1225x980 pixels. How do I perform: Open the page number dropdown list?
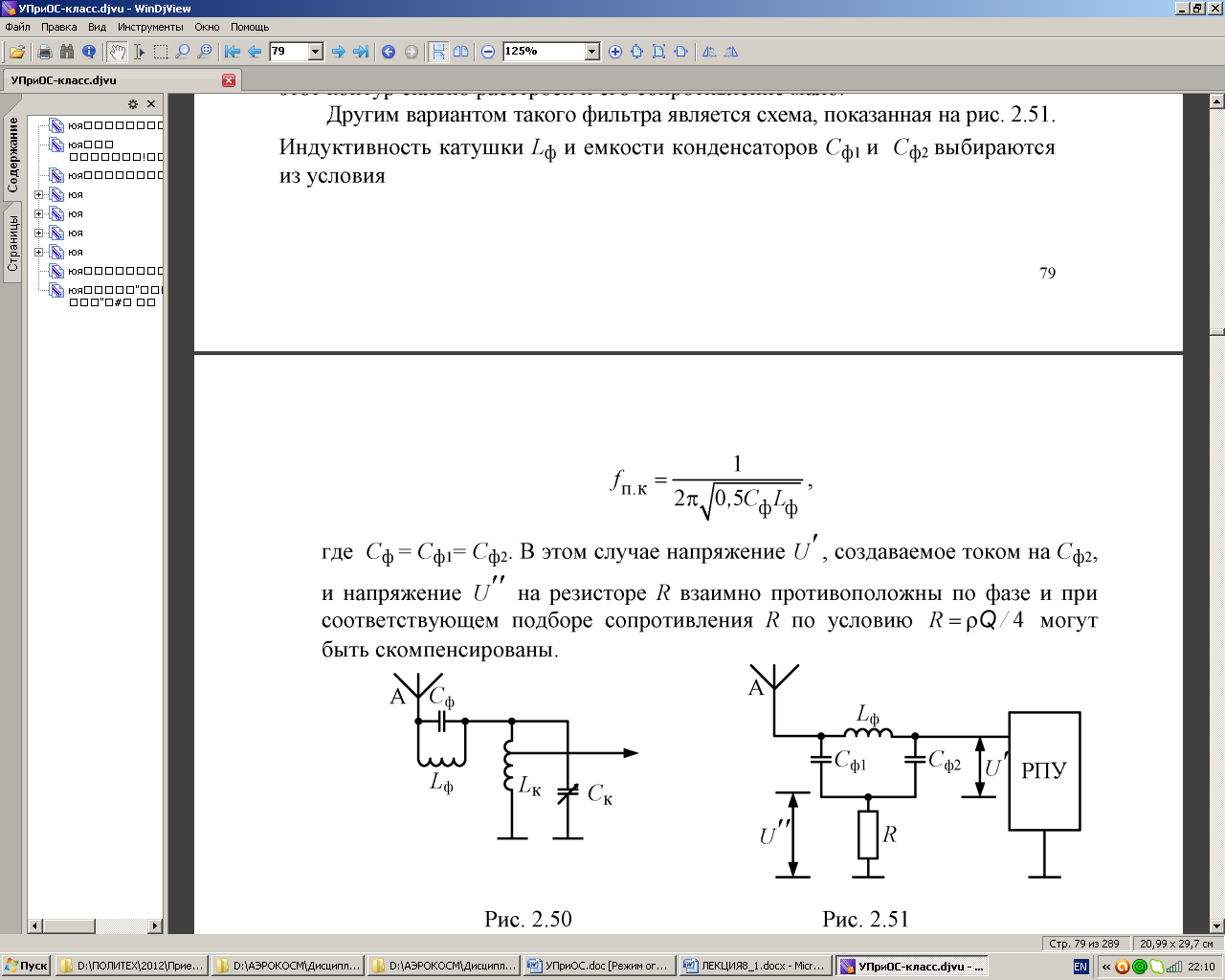click(x=316, y=52)
